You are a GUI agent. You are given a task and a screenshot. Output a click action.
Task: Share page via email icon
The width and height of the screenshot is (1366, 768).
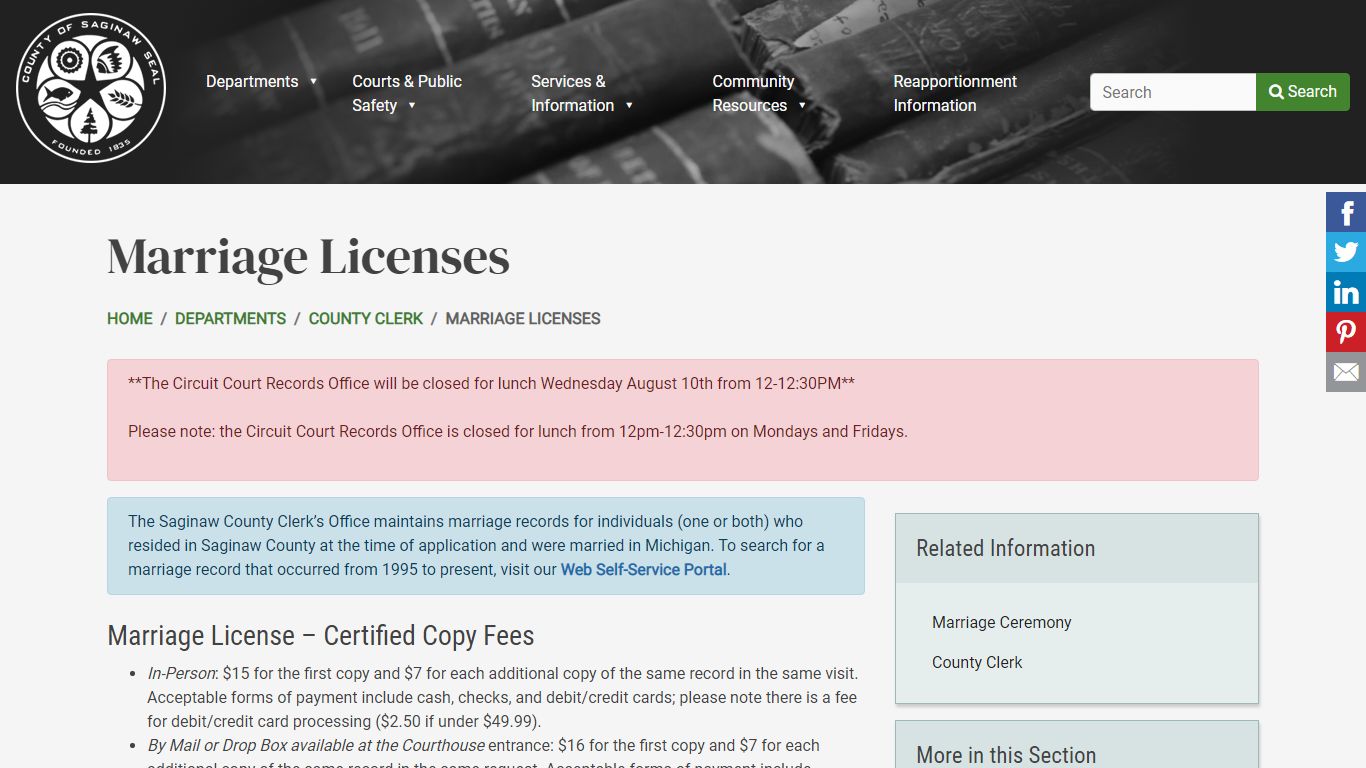coord(1346,372)
